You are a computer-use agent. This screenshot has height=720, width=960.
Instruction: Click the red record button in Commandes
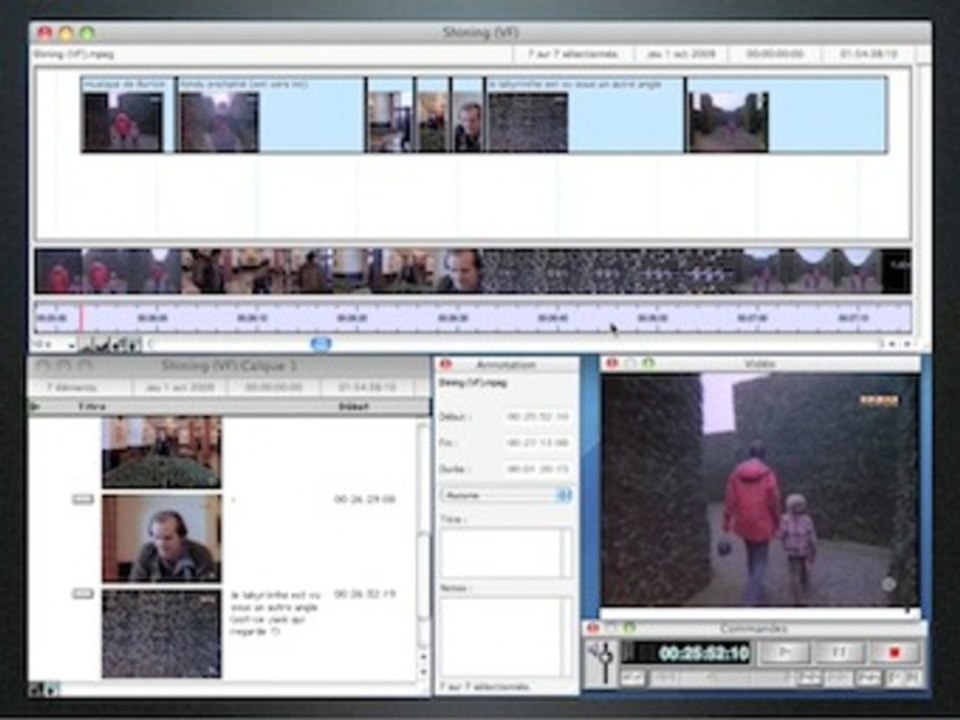pyautogui.click(x=894, y=653)
